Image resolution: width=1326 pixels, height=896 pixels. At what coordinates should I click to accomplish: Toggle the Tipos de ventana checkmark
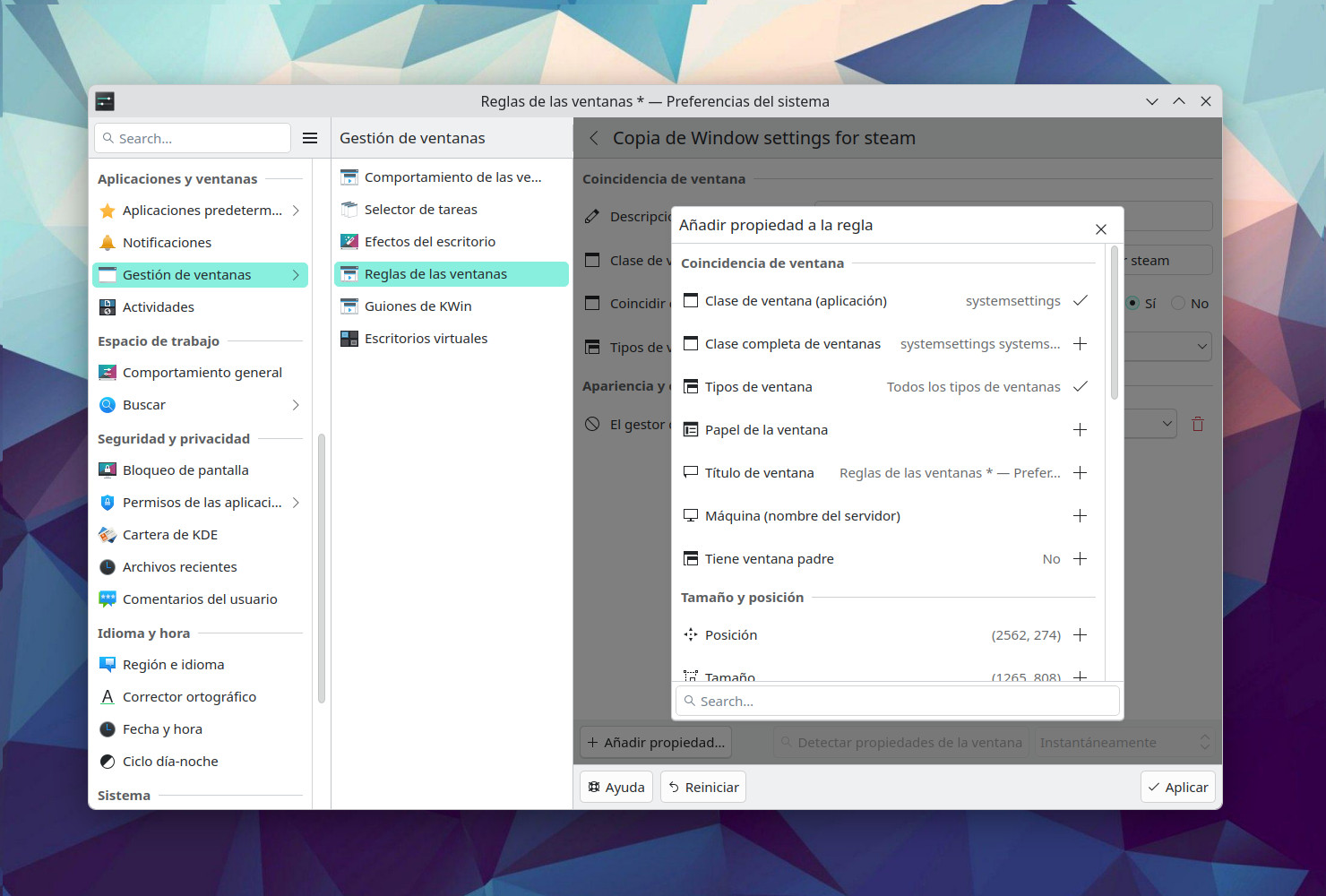click(1081, 387)
